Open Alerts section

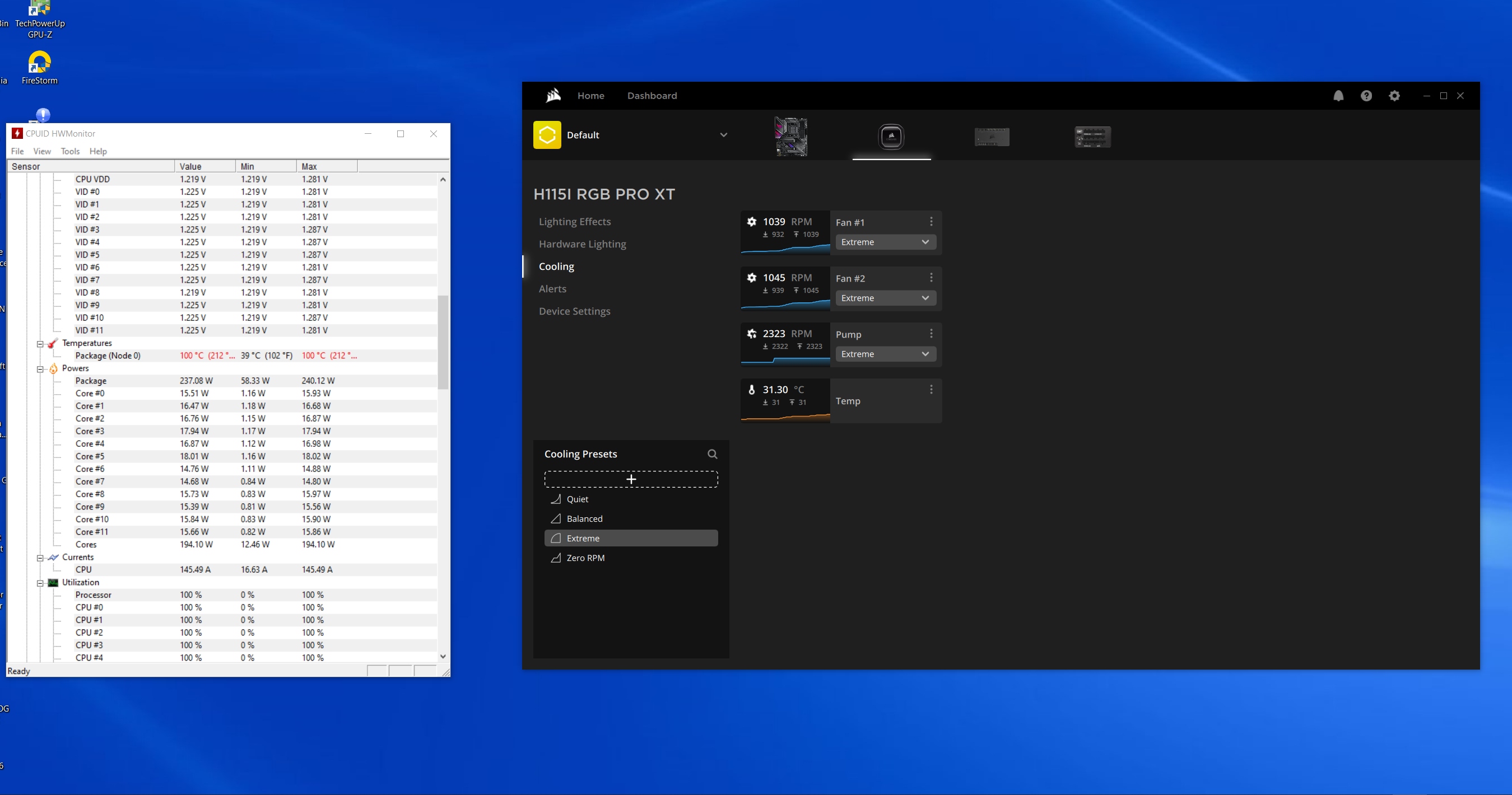pos(552,288)
